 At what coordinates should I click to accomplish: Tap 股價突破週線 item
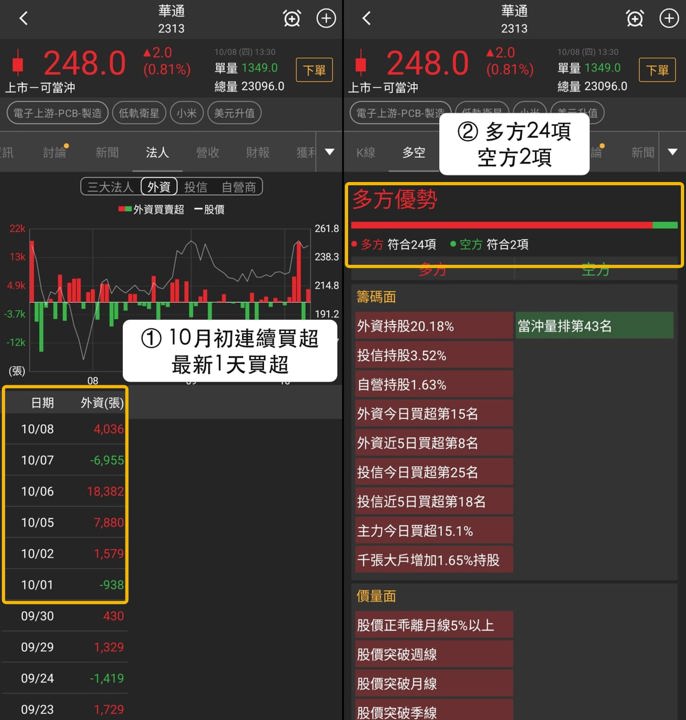coord(433,654)
